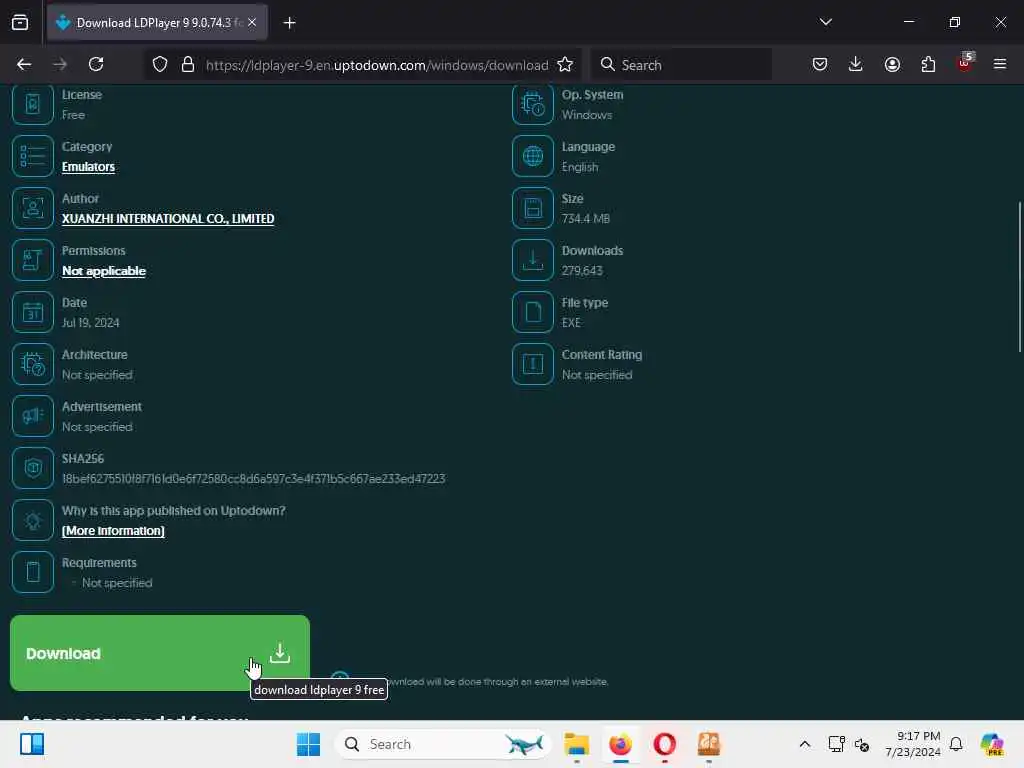Click the Op. System icon

coord(533,104)
